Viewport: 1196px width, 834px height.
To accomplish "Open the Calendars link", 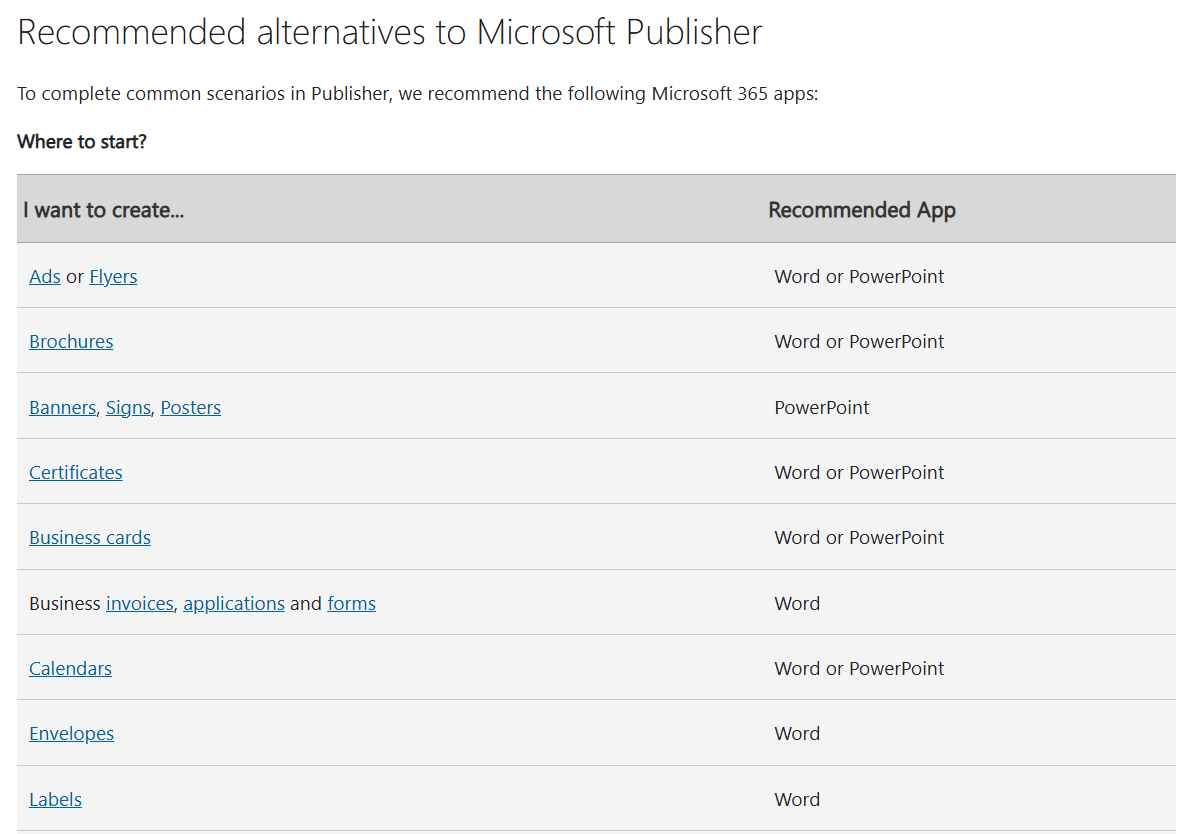I will click(70, 668).
